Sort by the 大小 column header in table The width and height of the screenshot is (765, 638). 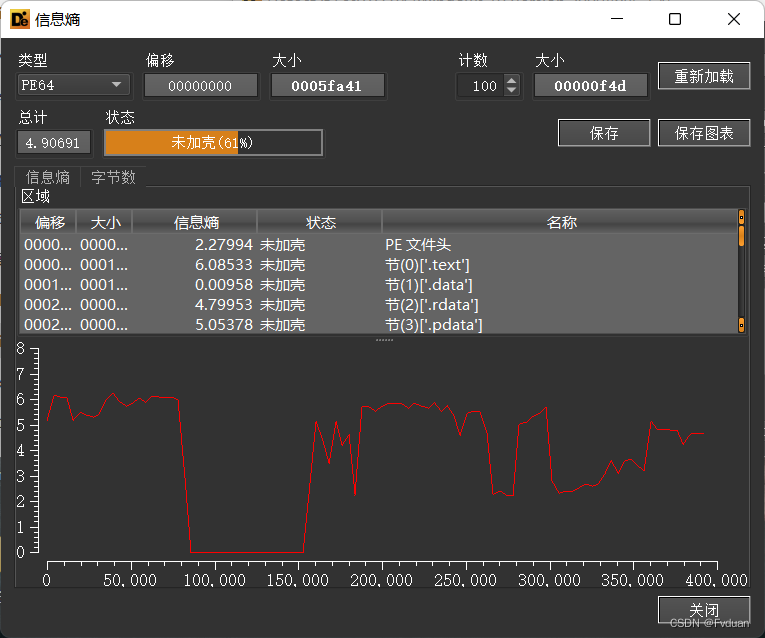104,222
